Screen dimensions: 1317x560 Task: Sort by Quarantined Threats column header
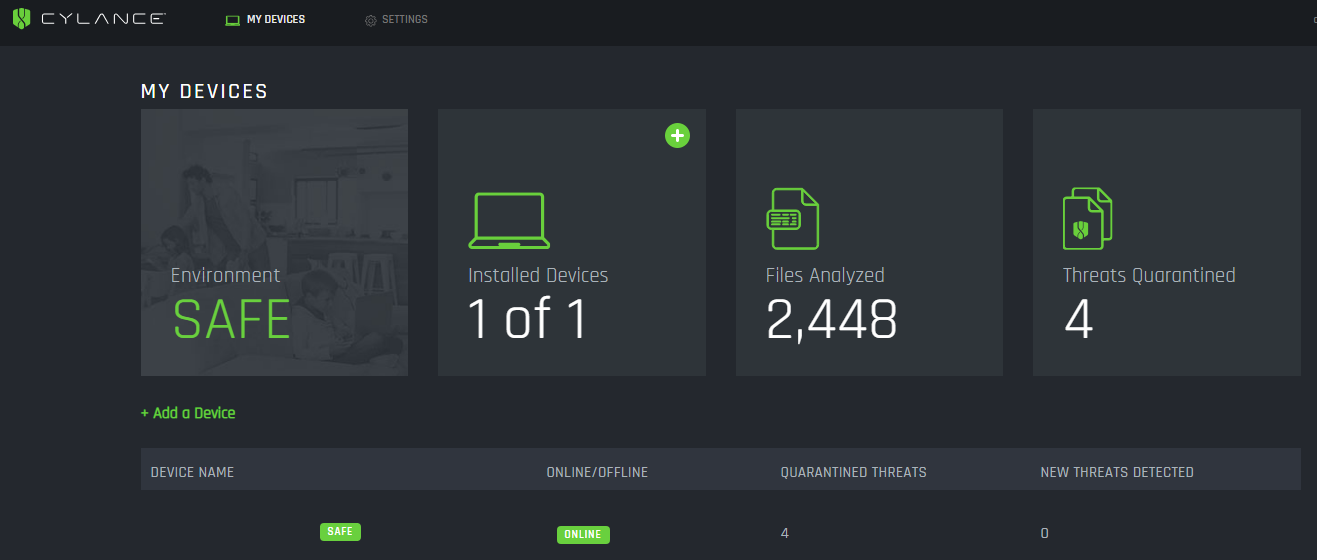pyautogui.click(x=853, y=472)
